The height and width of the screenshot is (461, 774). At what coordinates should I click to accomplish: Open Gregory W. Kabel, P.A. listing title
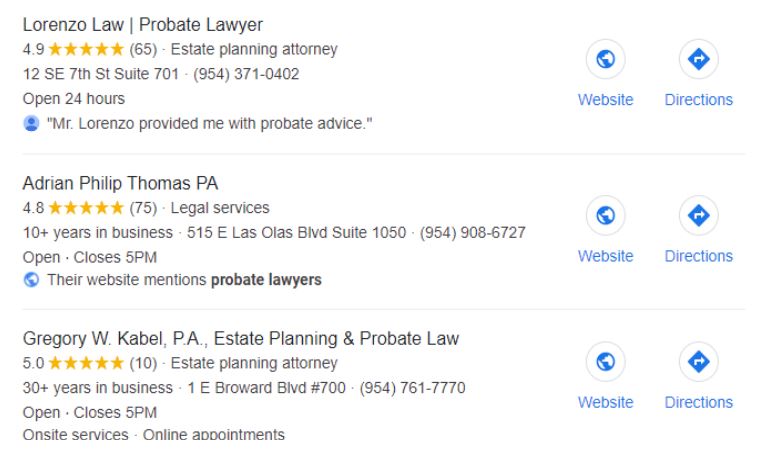click(x=241, y=339)
